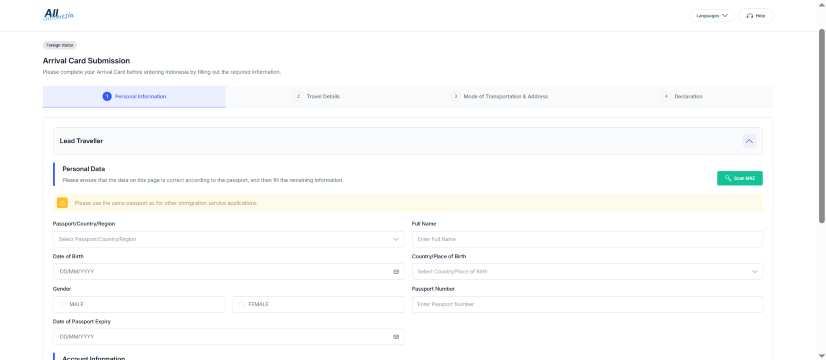Select the Personal Information step tab
Screen dimensions: 826x360
[134, 96]
